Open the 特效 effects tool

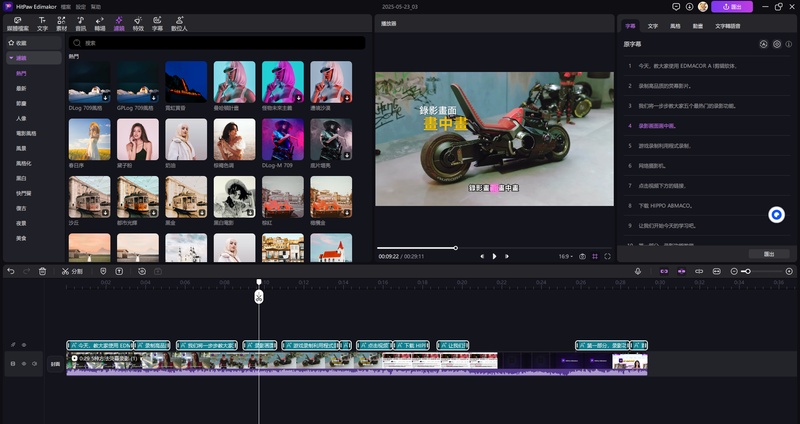pyautogui.click(x=138, y=24)
